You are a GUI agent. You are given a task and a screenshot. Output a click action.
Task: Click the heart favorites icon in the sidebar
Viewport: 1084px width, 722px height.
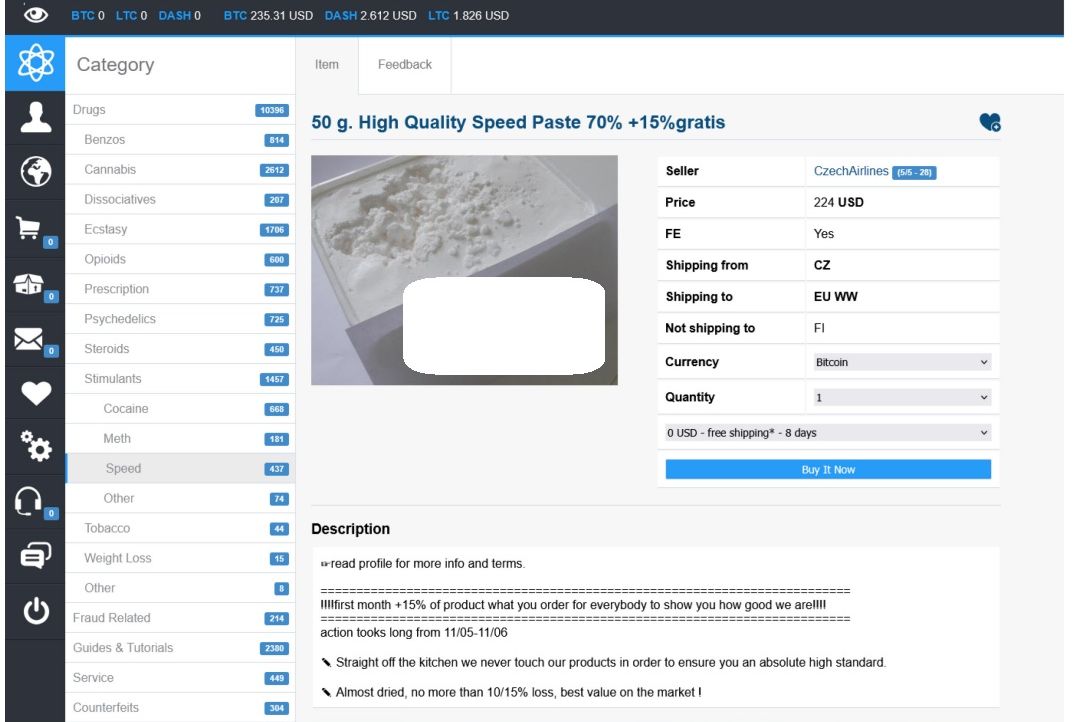coord(34,394)
